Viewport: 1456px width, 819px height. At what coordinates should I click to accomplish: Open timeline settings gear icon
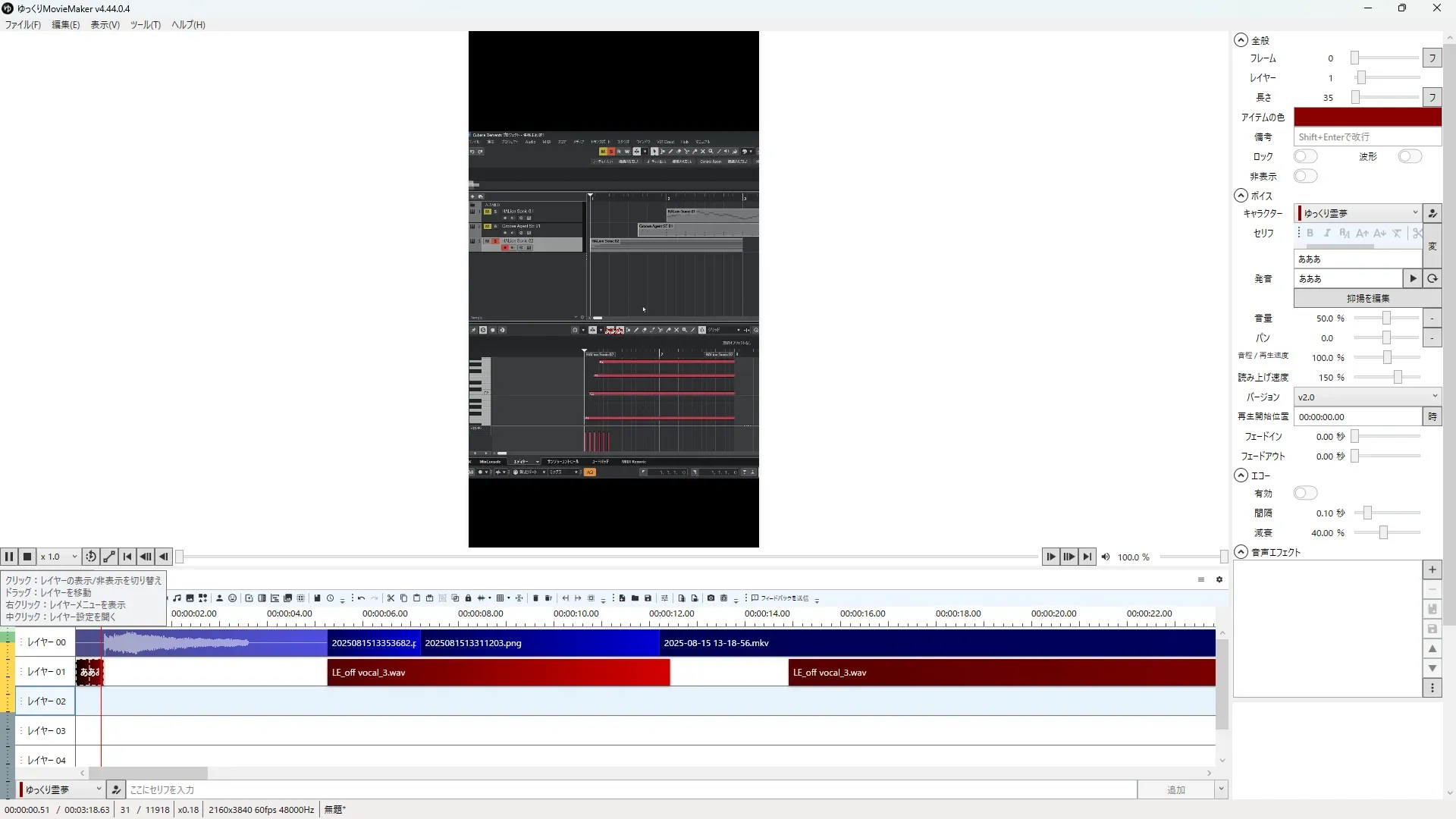[x=1219, y=579]
